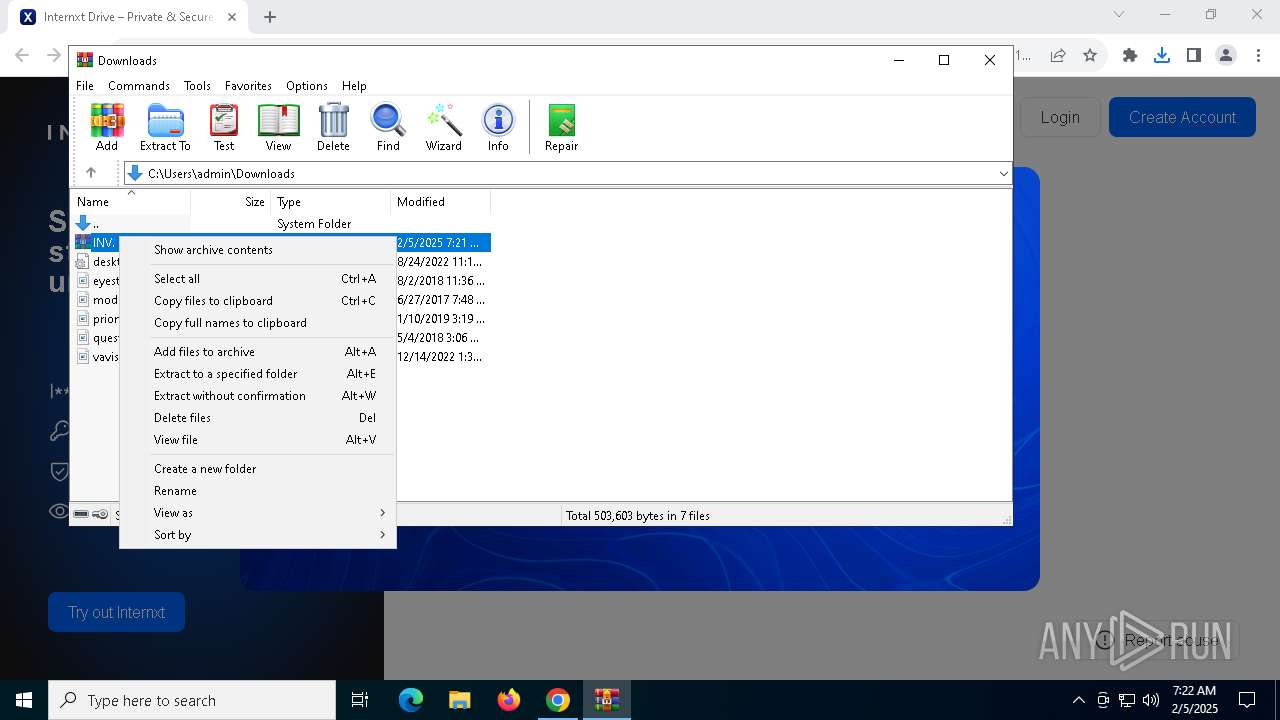The width and height of the screenshot is (1280, 720).
Task: Open Chrome extensions puzzle icon
Action: pos(1130,56)
